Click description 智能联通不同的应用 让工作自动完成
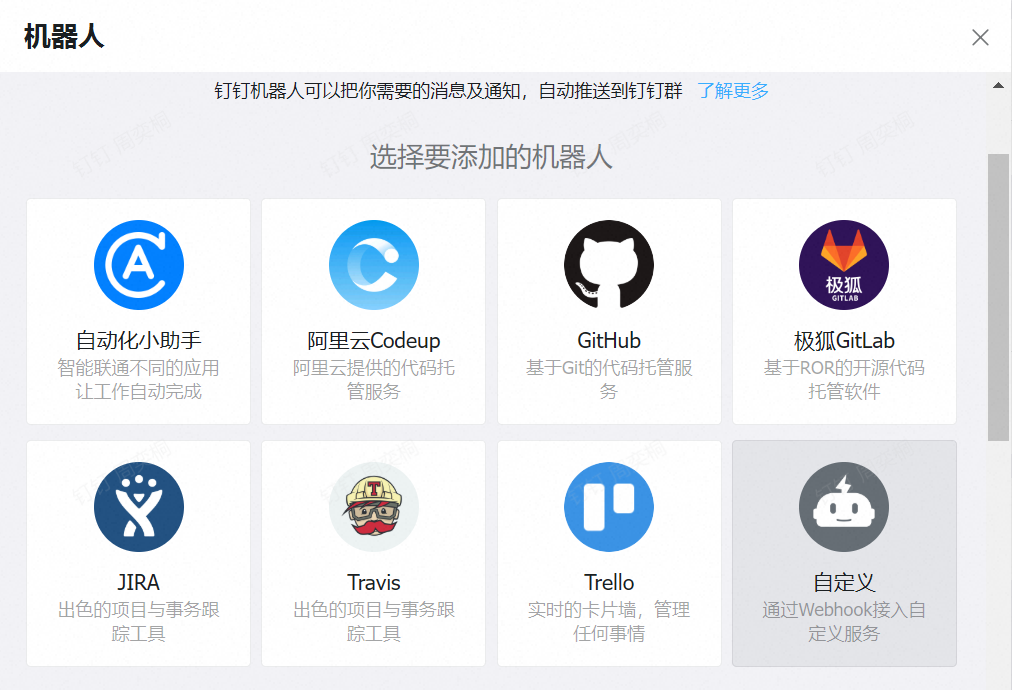Image resolution: width=1012 pixels, height=690 pixels. tap(139, 380)
